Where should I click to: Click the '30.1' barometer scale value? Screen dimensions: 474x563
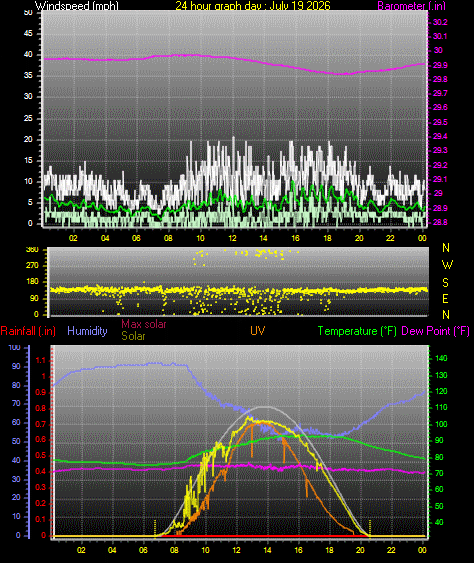[x=440, y=36]
